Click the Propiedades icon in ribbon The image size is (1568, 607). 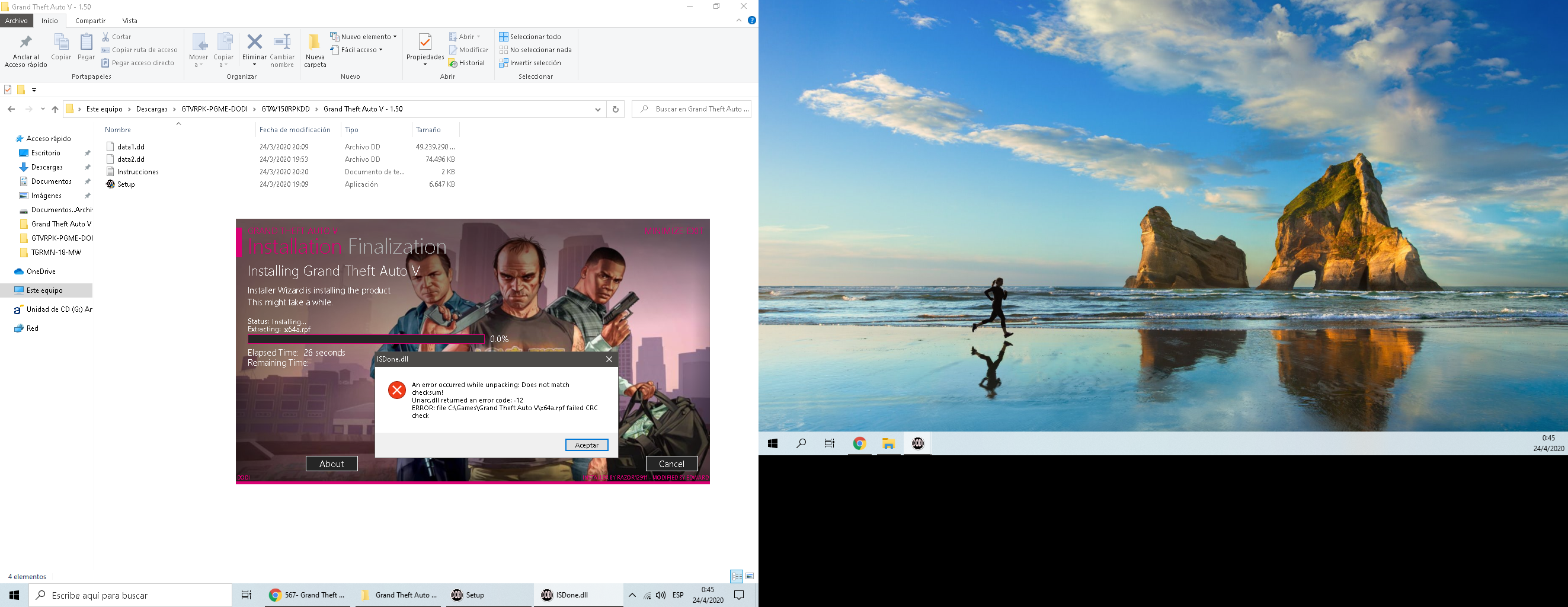coord(425,43)
